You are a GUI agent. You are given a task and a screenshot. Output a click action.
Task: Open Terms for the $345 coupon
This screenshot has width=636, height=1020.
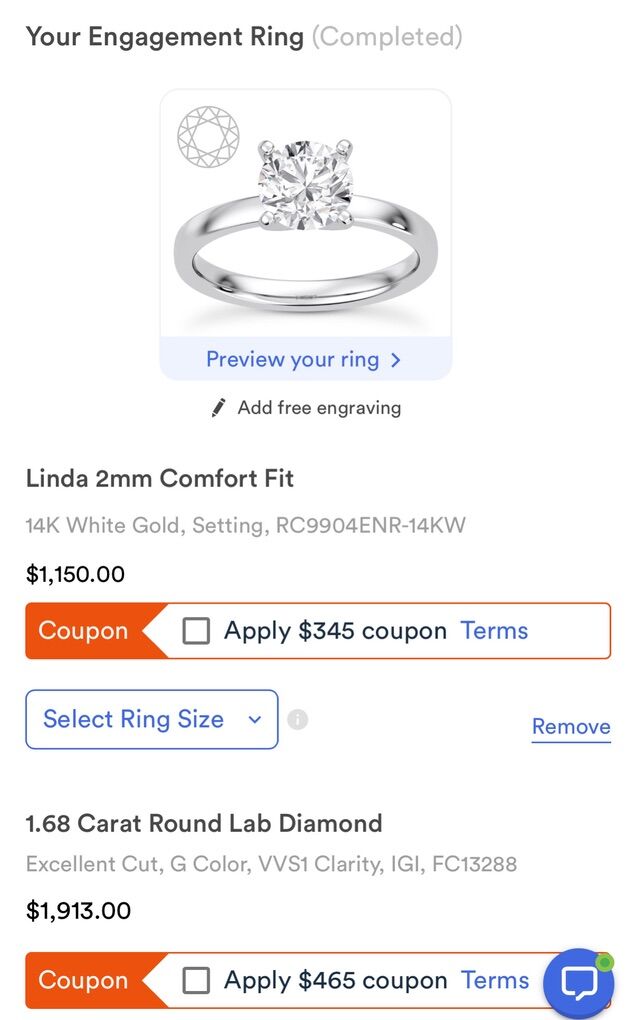[494, 631]
